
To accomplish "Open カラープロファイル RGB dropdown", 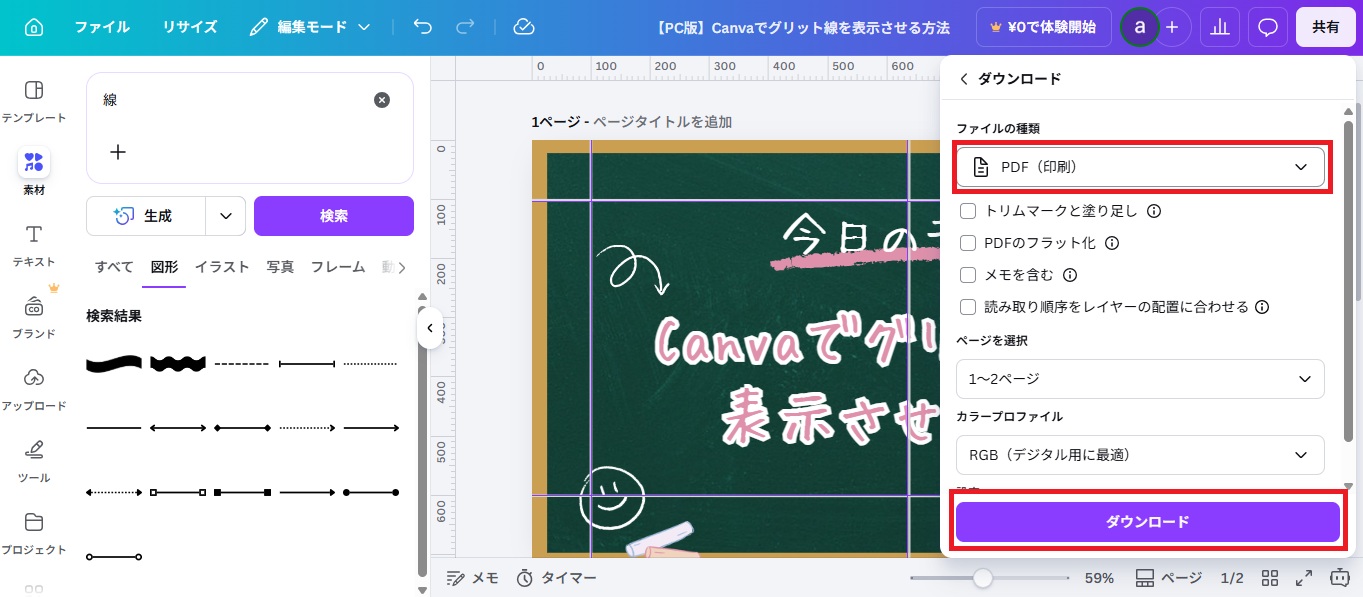I will (1141, 455).
